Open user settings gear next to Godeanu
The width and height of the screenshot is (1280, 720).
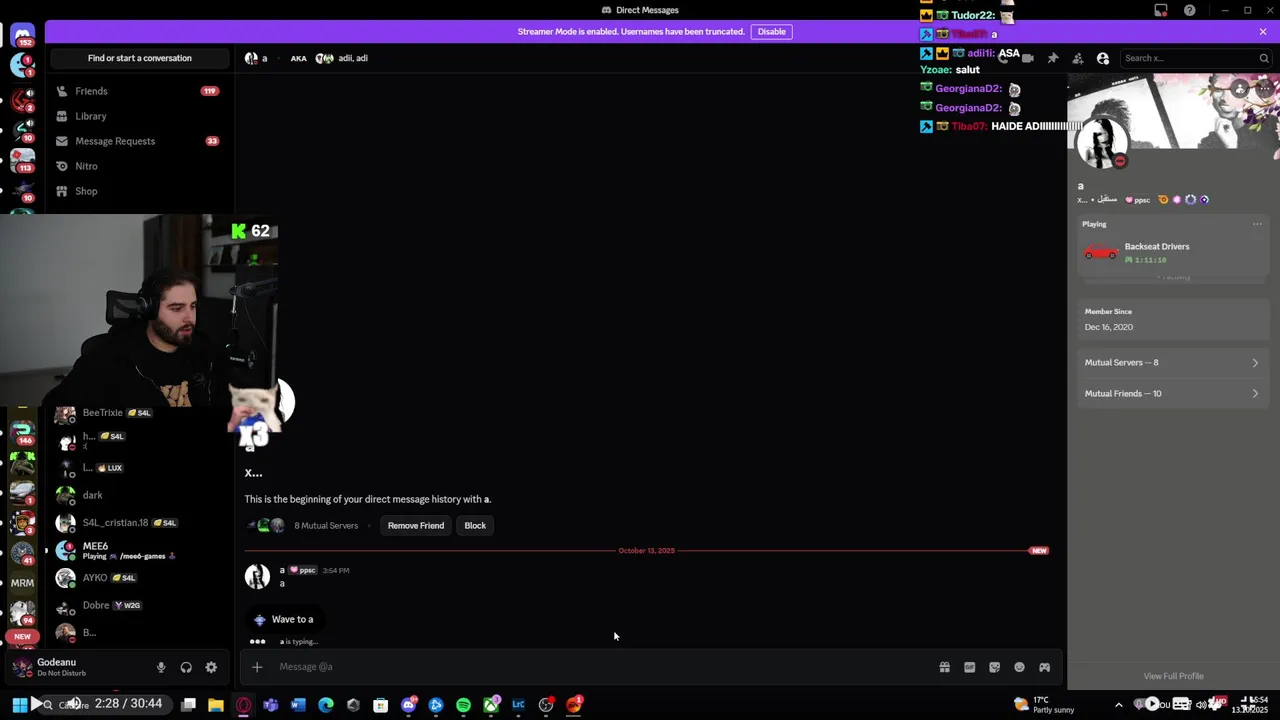211,667
